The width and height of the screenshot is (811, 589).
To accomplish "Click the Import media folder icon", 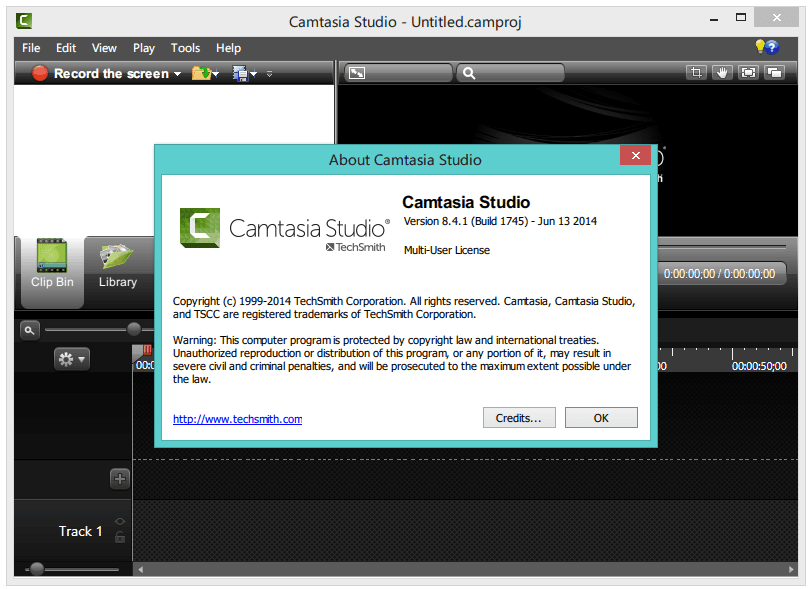I will point(201,73).
